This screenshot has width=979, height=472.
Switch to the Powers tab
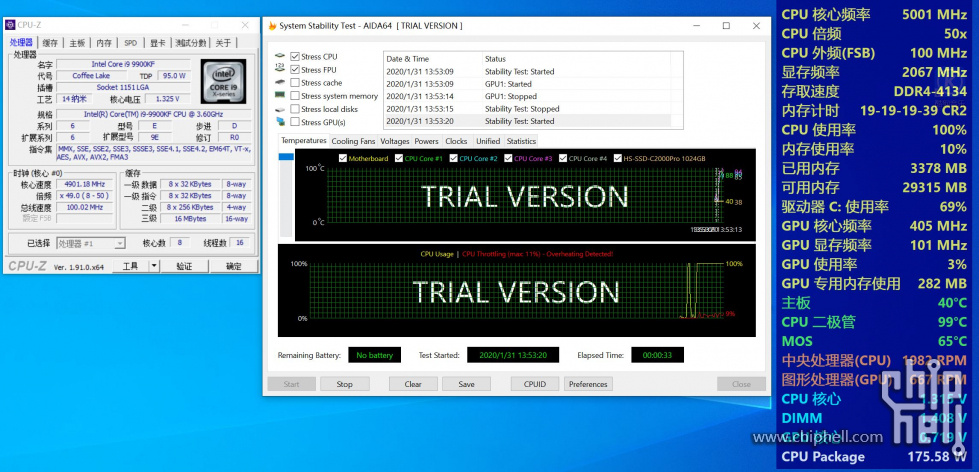pos(426,141)
